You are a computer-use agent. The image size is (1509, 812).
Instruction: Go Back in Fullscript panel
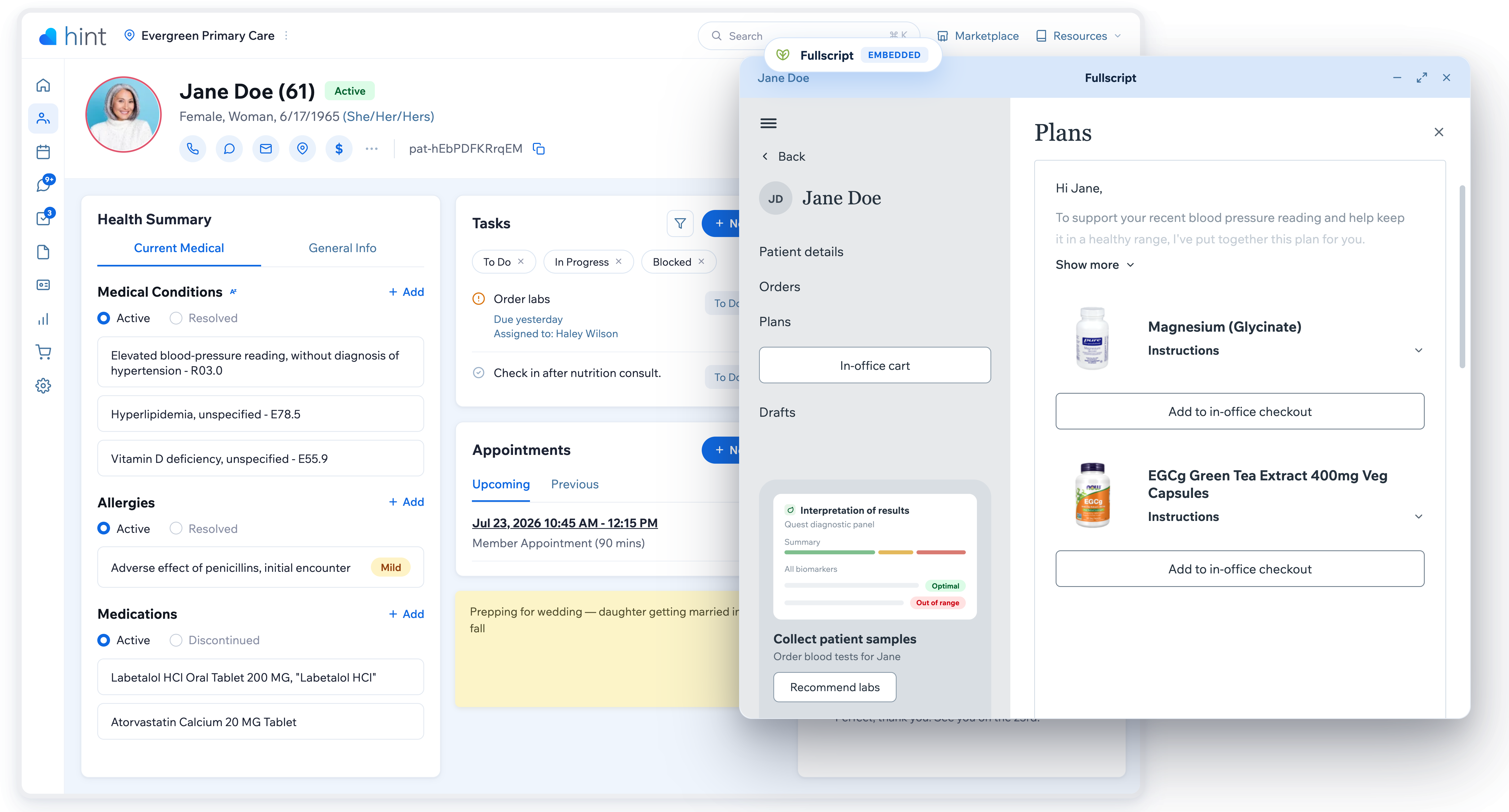pos(783,156)
